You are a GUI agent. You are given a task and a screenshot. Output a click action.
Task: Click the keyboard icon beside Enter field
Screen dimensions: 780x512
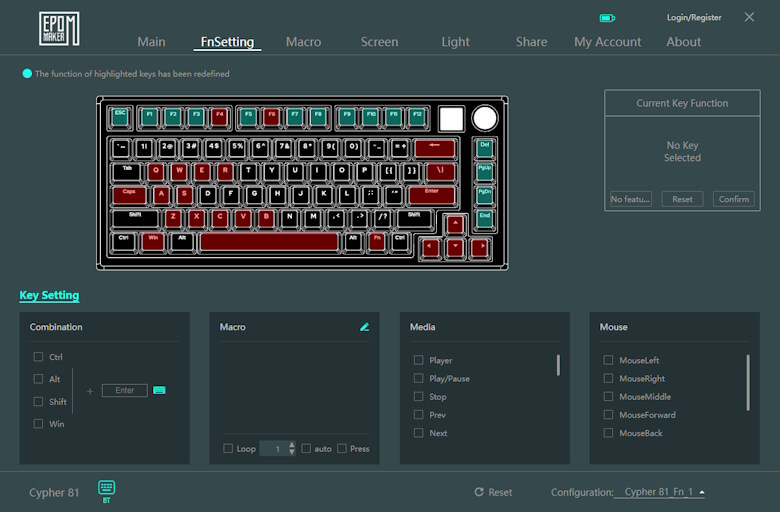159,390
